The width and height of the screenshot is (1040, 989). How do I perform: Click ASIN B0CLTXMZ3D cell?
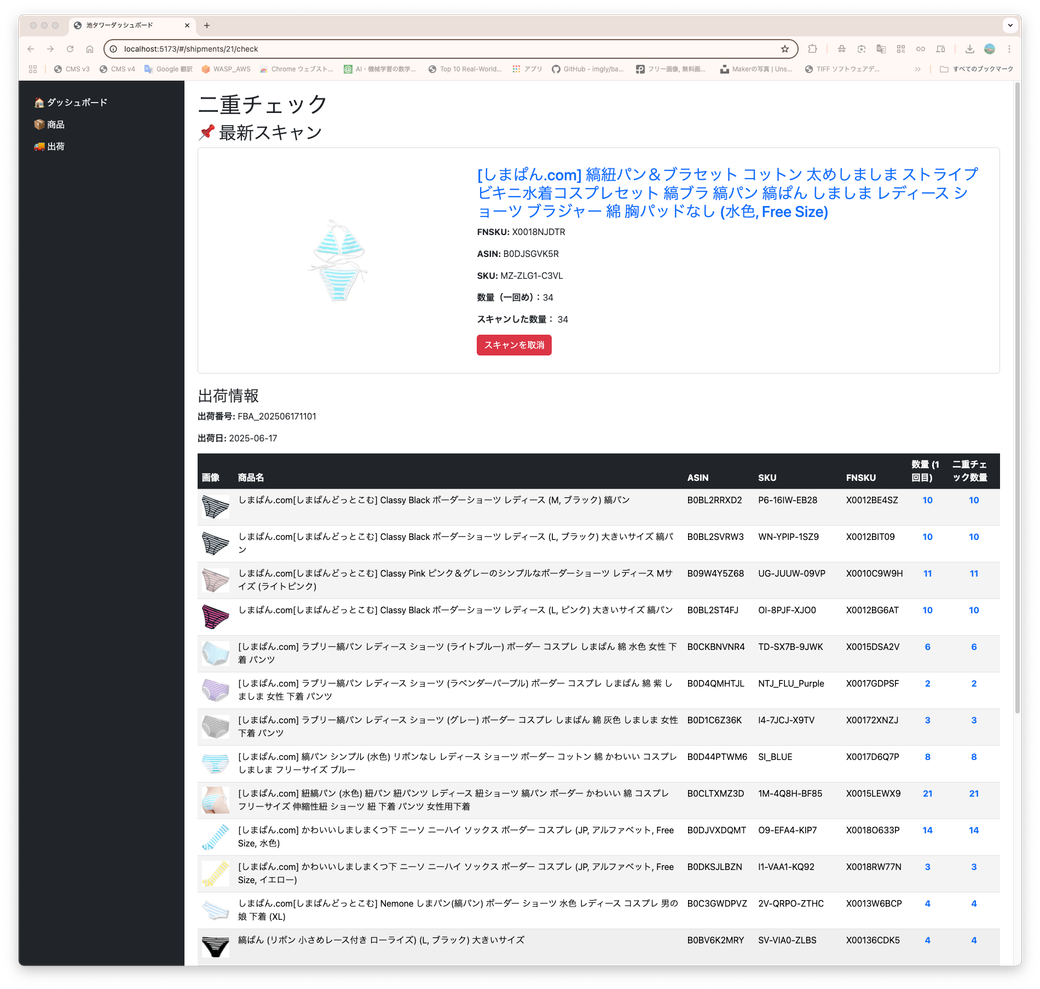pyautogui.click(x=715, y=793)
